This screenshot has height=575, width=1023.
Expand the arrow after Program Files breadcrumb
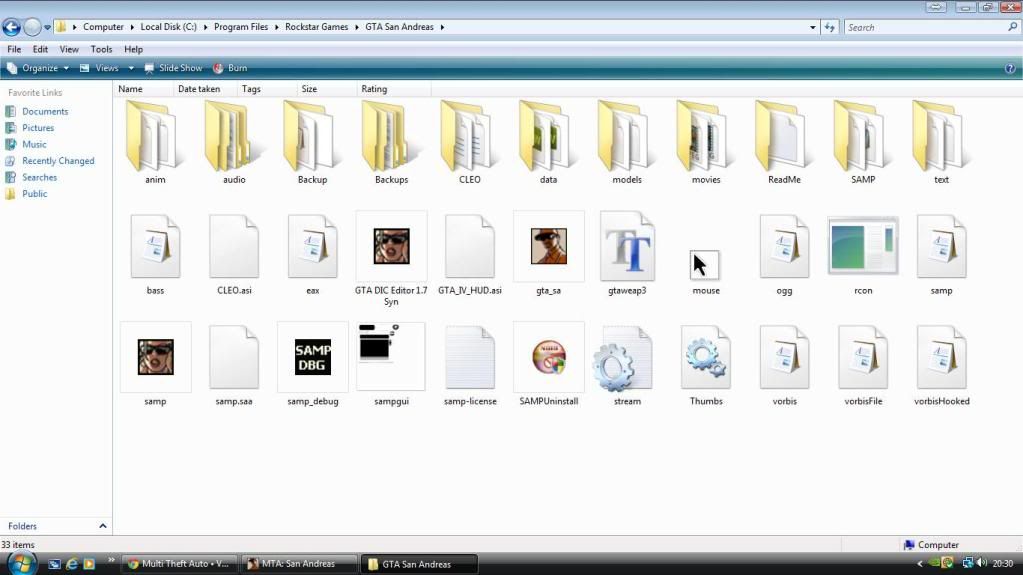pos(277,27)
